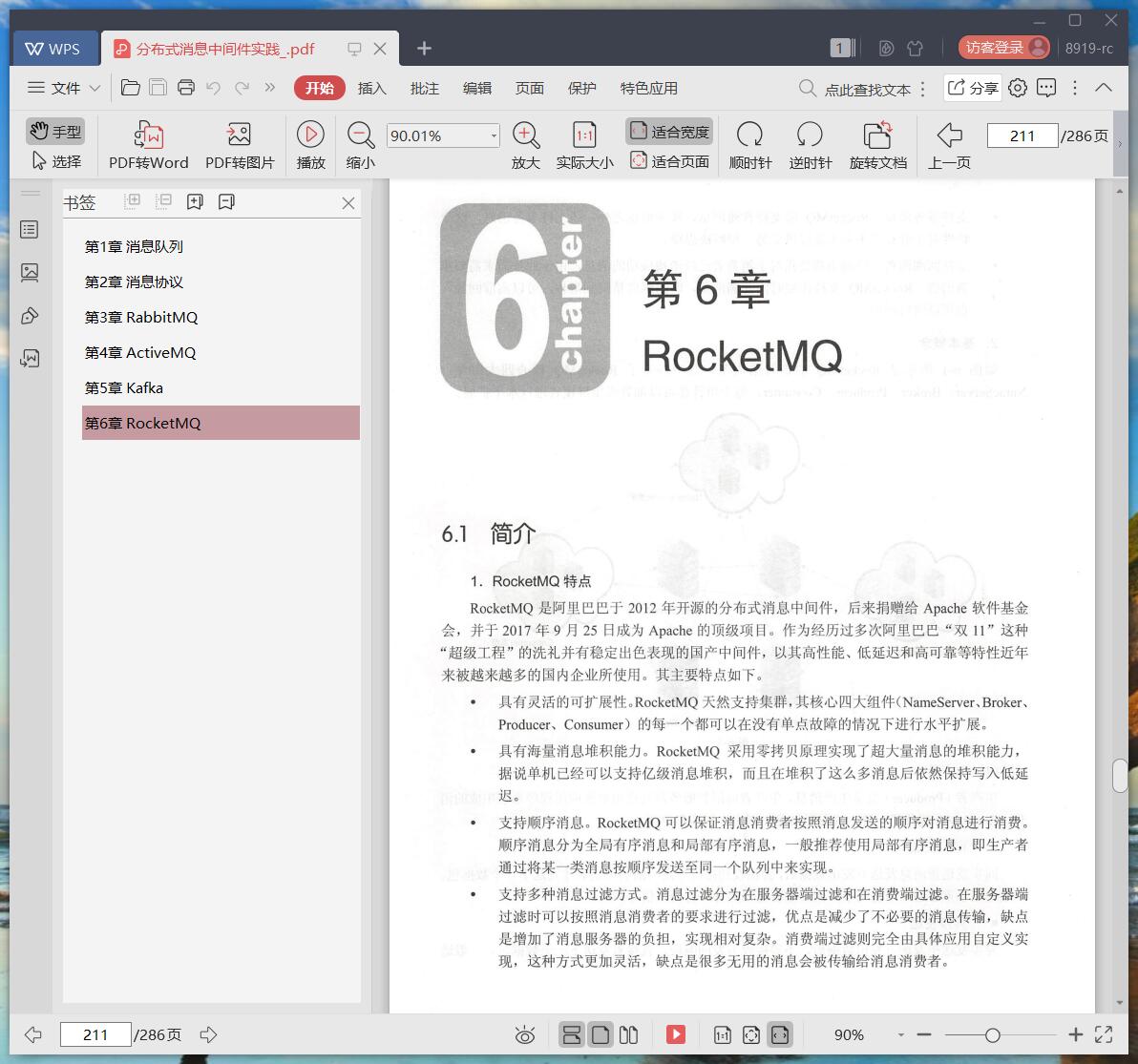Switch to the select (选择) tool
This screenshot has width=1138, height=1064.
click(55, 161)
